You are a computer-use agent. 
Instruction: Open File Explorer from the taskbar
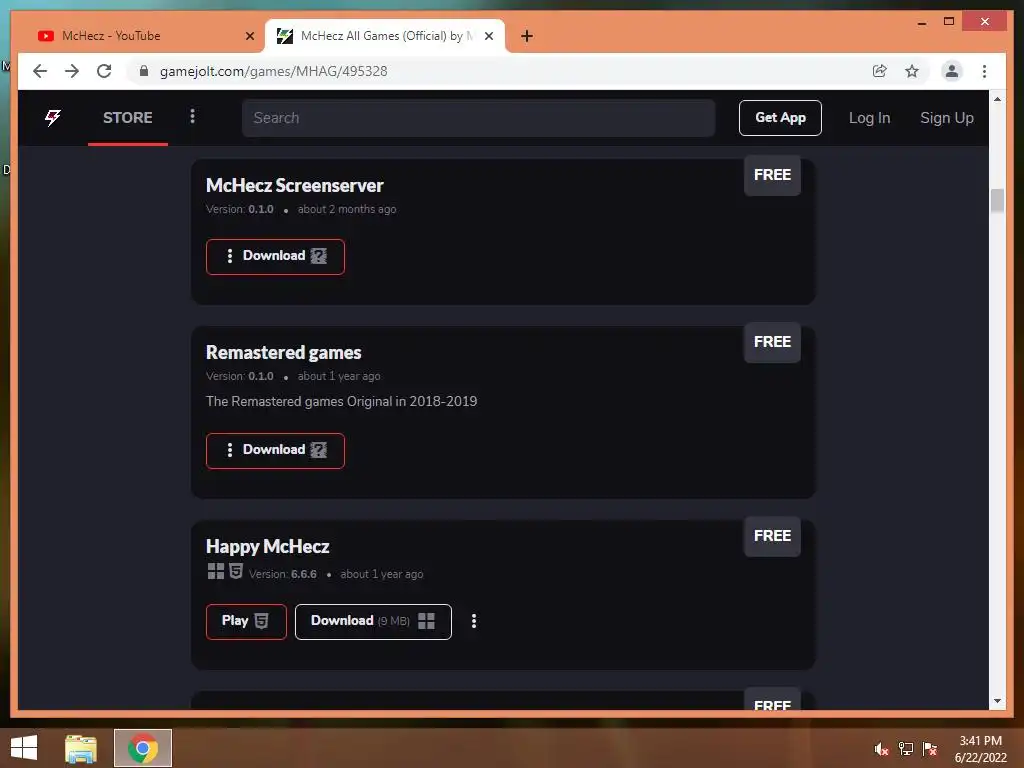(81, 748)
